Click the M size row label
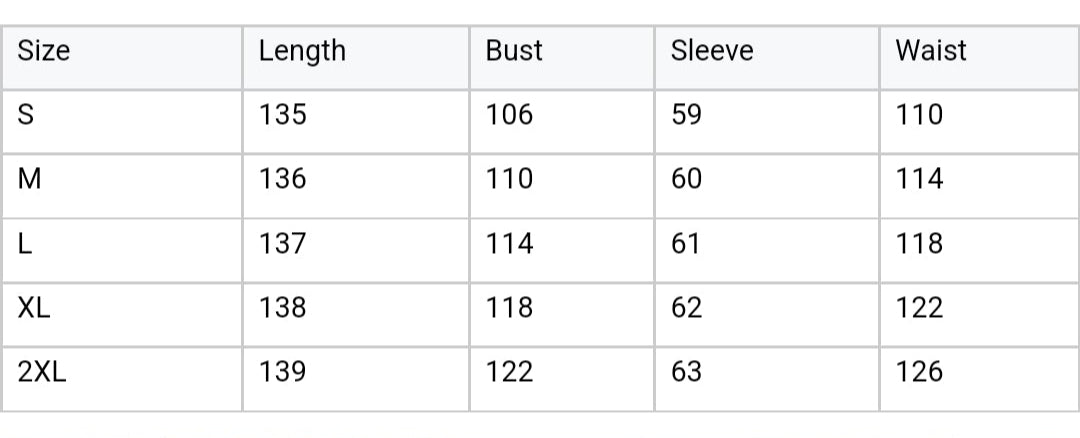This screenshot has width=1080, height=438. (x=30, y=179)
